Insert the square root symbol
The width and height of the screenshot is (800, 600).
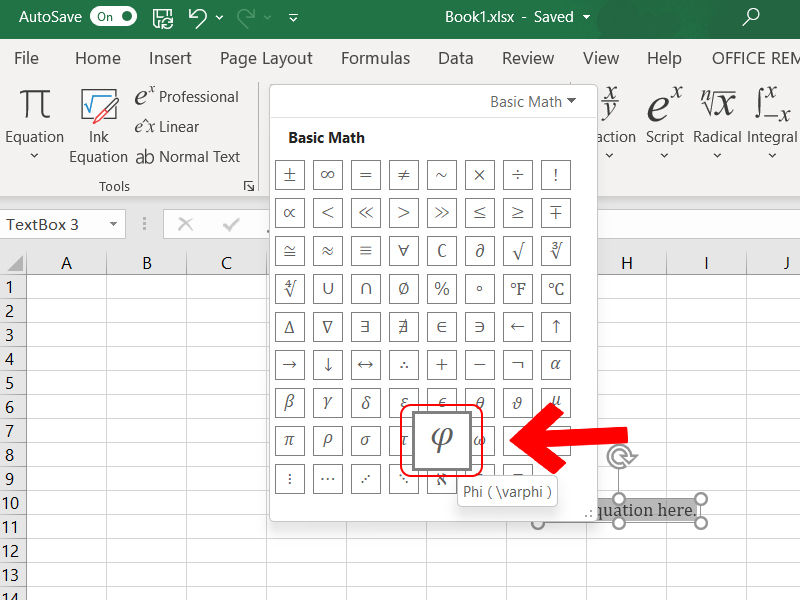[x=517, y=251]
